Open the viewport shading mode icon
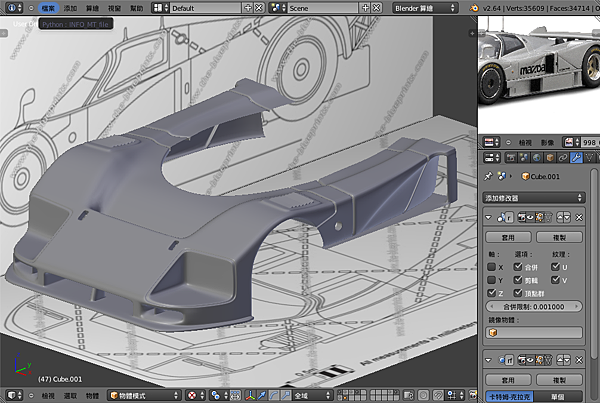This screenshot has height=403, width=600. tap(192, 395)
